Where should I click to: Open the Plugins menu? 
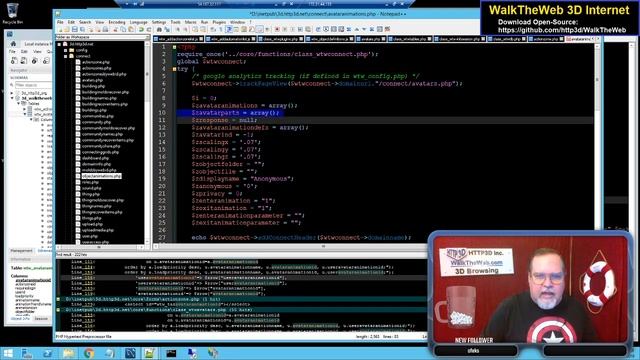219,22
